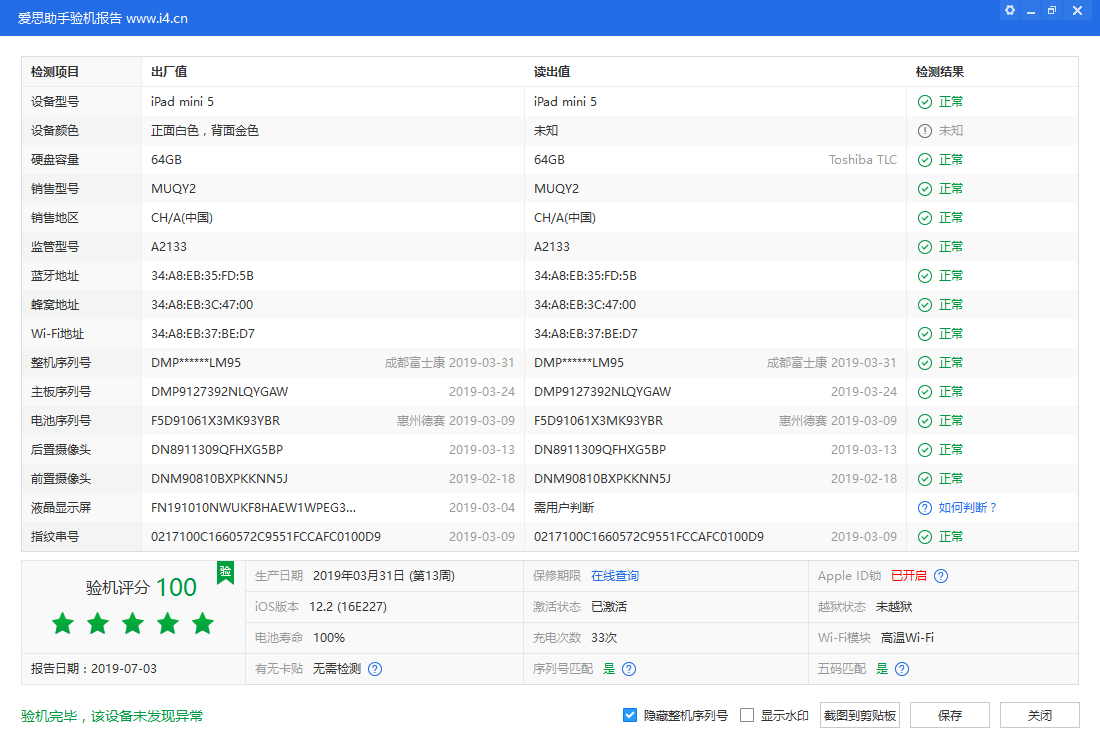Click the fifth star in the rating row
Viewport: 1100px width, 749px height.
tap(203, 622)
